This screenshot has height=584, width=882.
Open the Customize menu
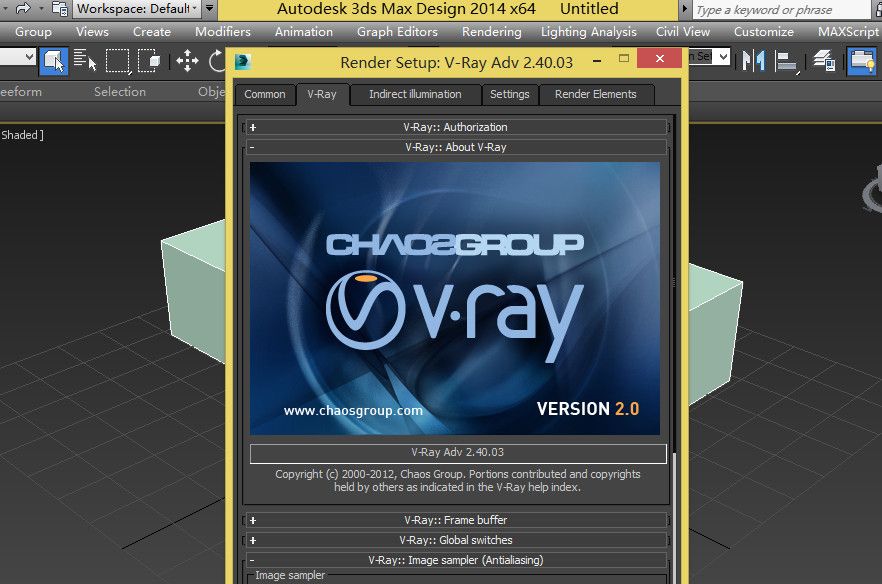(764, 32)
